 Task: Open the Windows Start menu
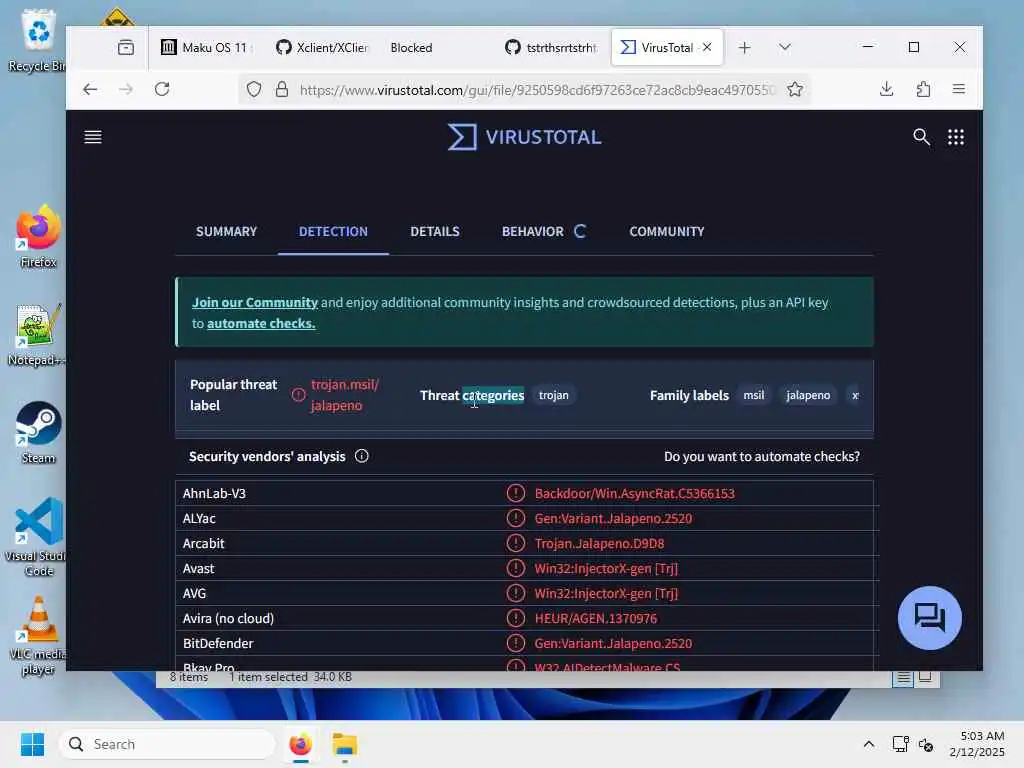click(33, 744)
